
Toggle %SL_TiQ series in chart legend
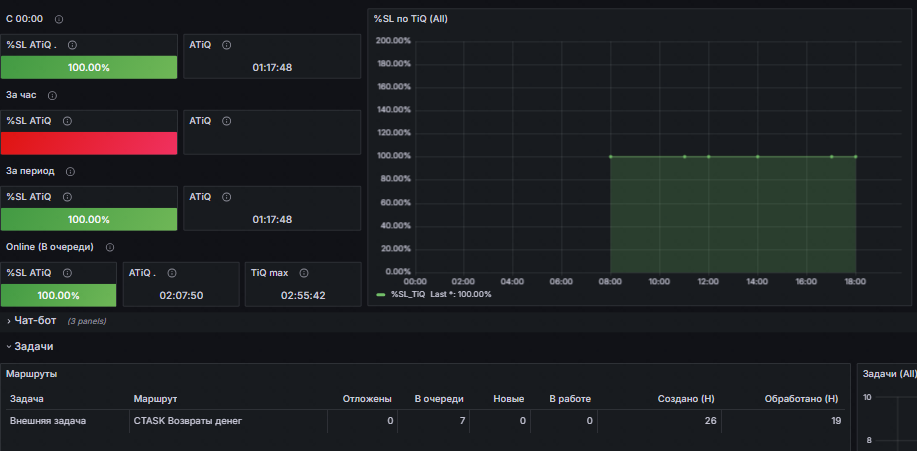tap(408, 294)
